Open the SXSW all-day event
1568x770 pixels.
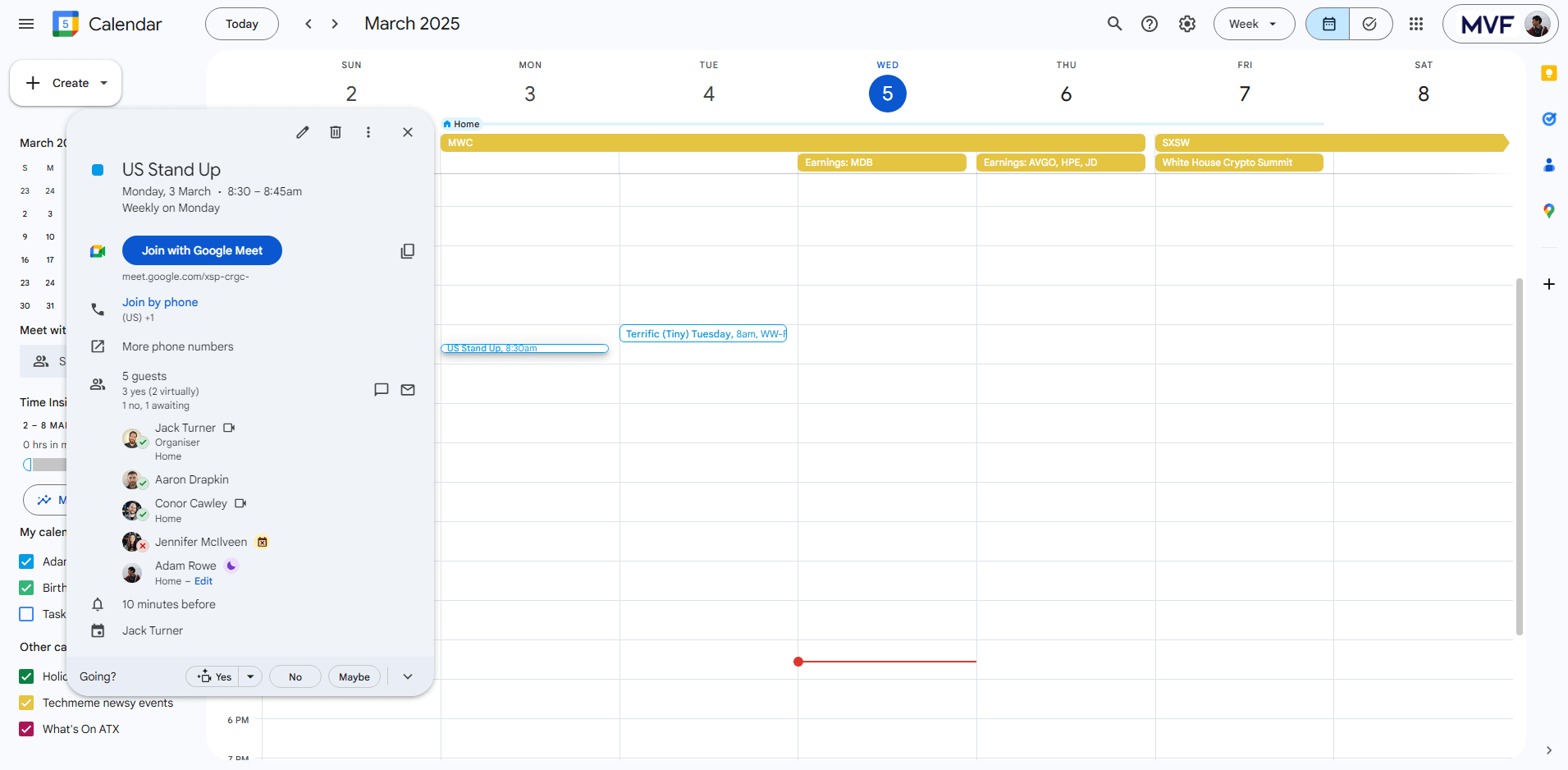pyautogui.click(x=1332, y=143)
